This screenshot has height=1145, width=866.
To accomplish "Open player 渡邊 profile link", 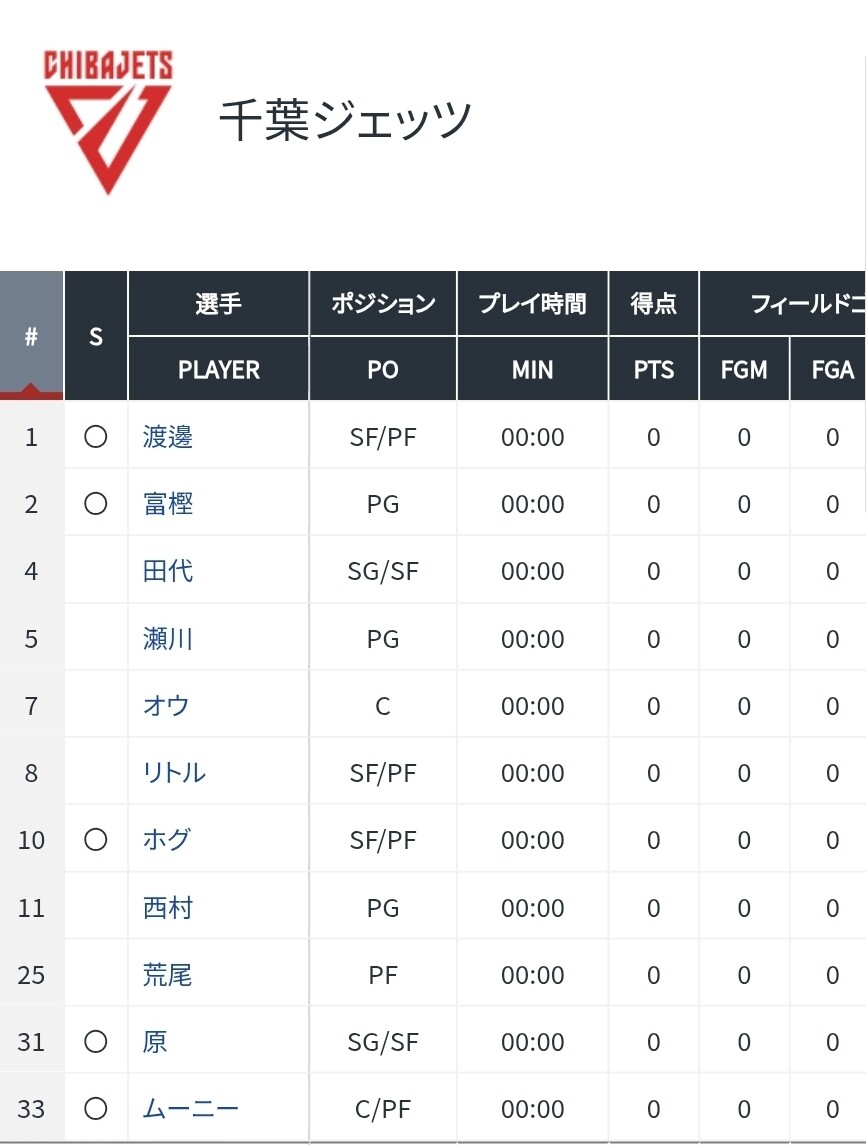I will coord(168,437).
